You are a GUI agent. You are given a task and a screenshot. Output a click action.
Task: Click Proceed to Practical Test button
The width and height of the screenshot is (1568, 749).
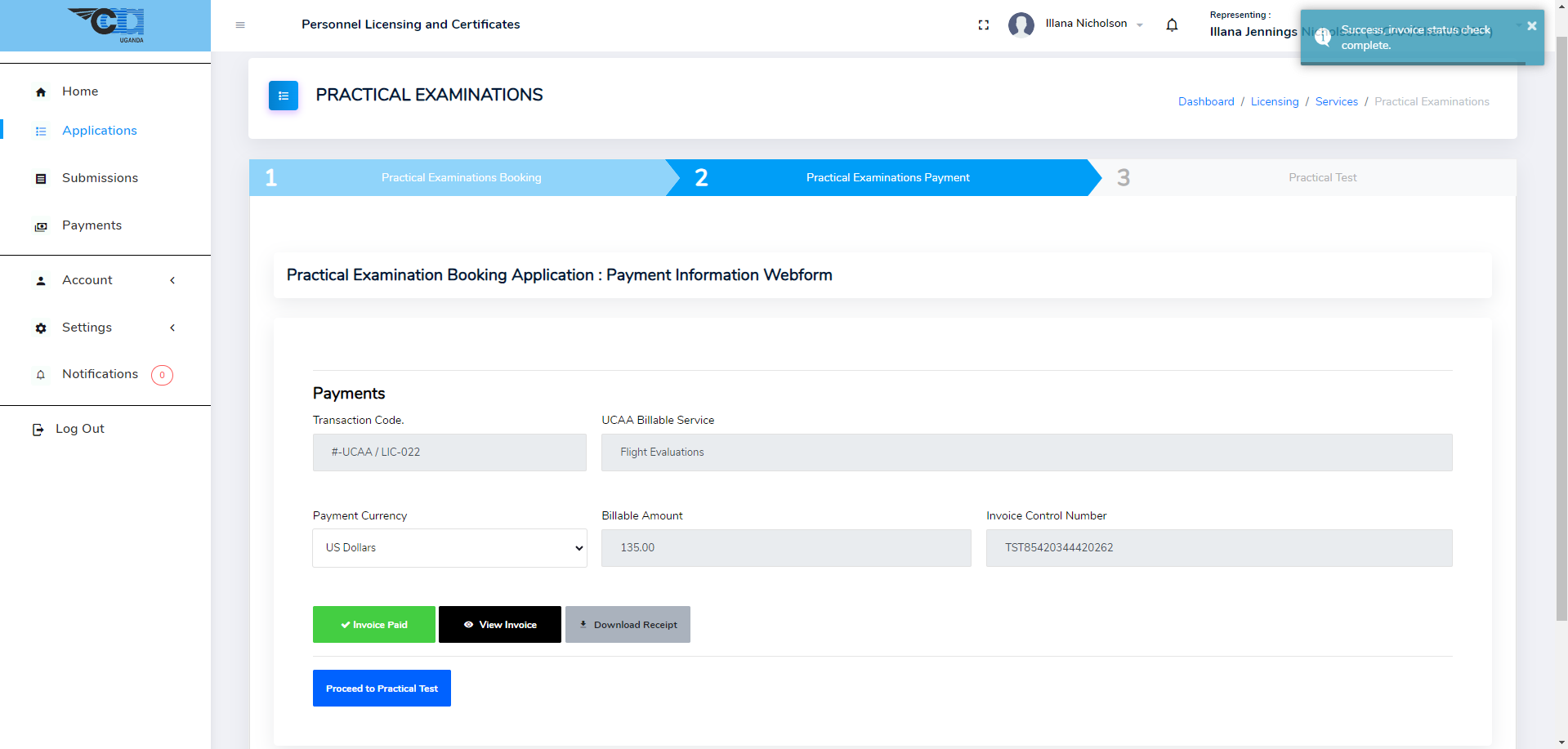click(x=382, y=689)
